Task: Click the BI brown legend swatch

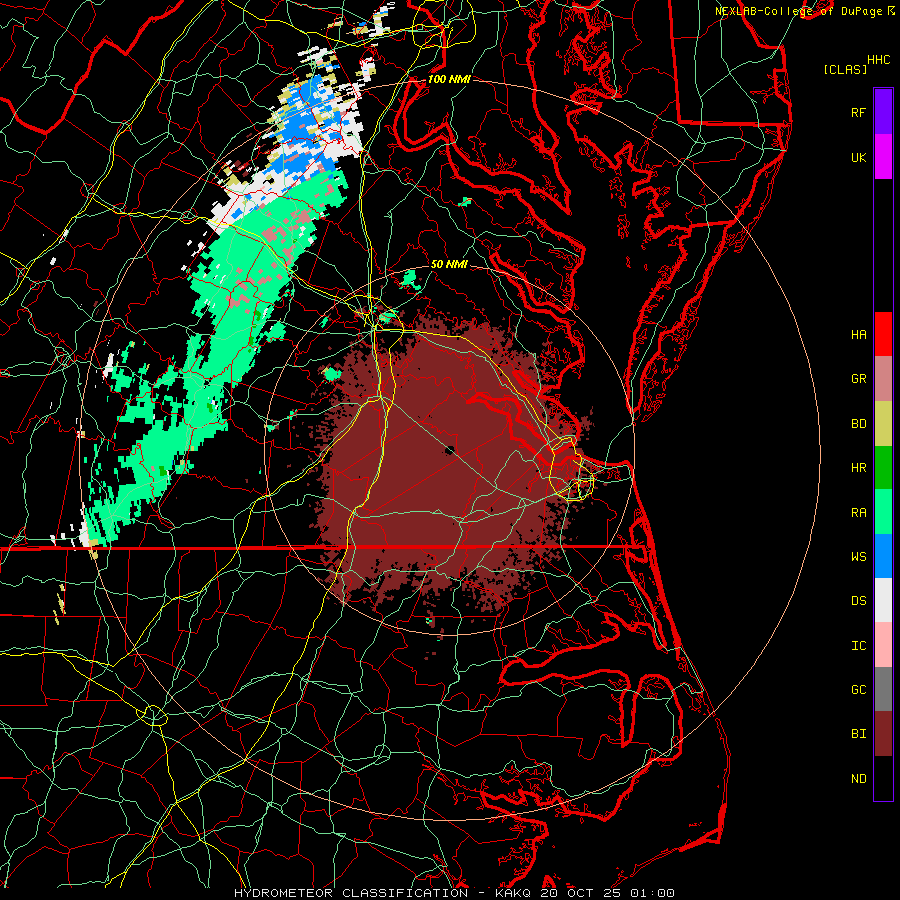Action: click(x=883, y=734)
